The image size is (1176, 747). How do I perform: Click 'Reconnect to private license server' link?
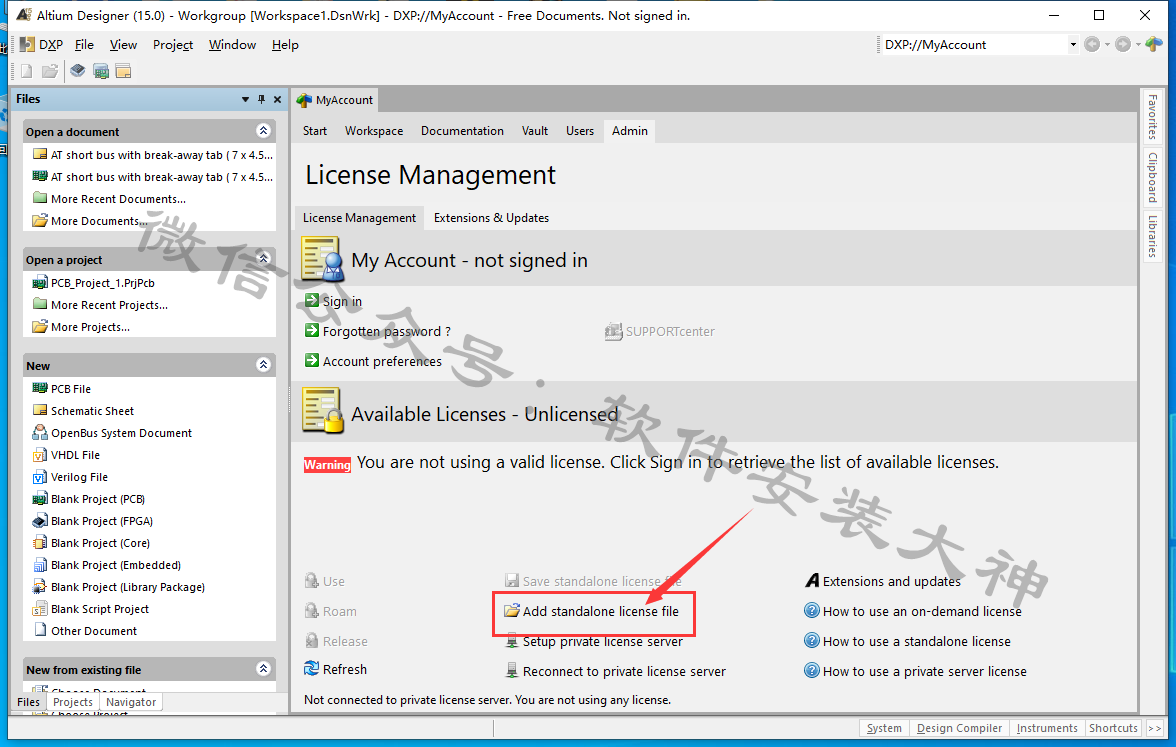point(624,671)
